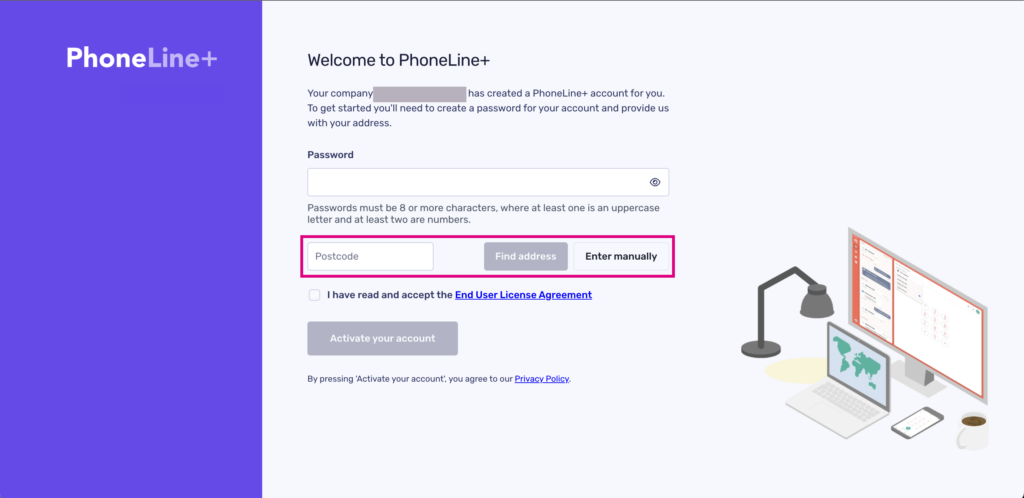
Task: Click the redacted company name block
Action: coord(419,94)
